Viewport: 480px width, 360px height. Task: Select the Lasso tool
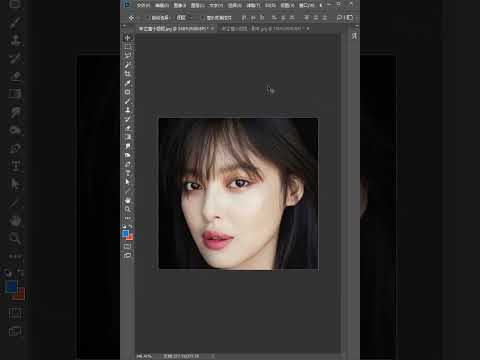coord(127,56)
